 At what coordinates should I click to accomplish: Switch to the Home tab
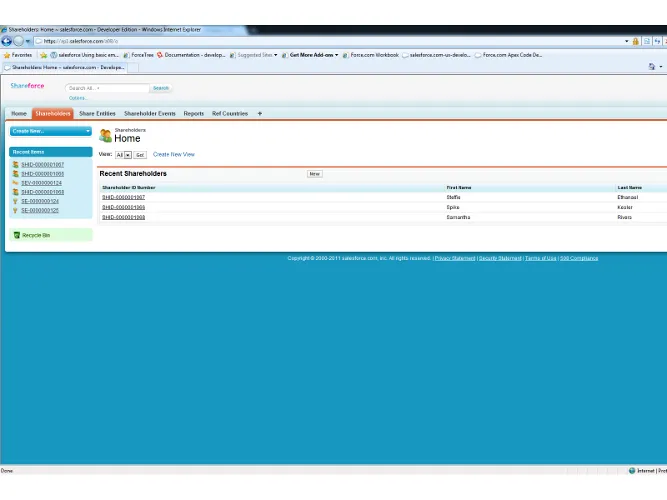pyautogui.click(x=19, y=114)
